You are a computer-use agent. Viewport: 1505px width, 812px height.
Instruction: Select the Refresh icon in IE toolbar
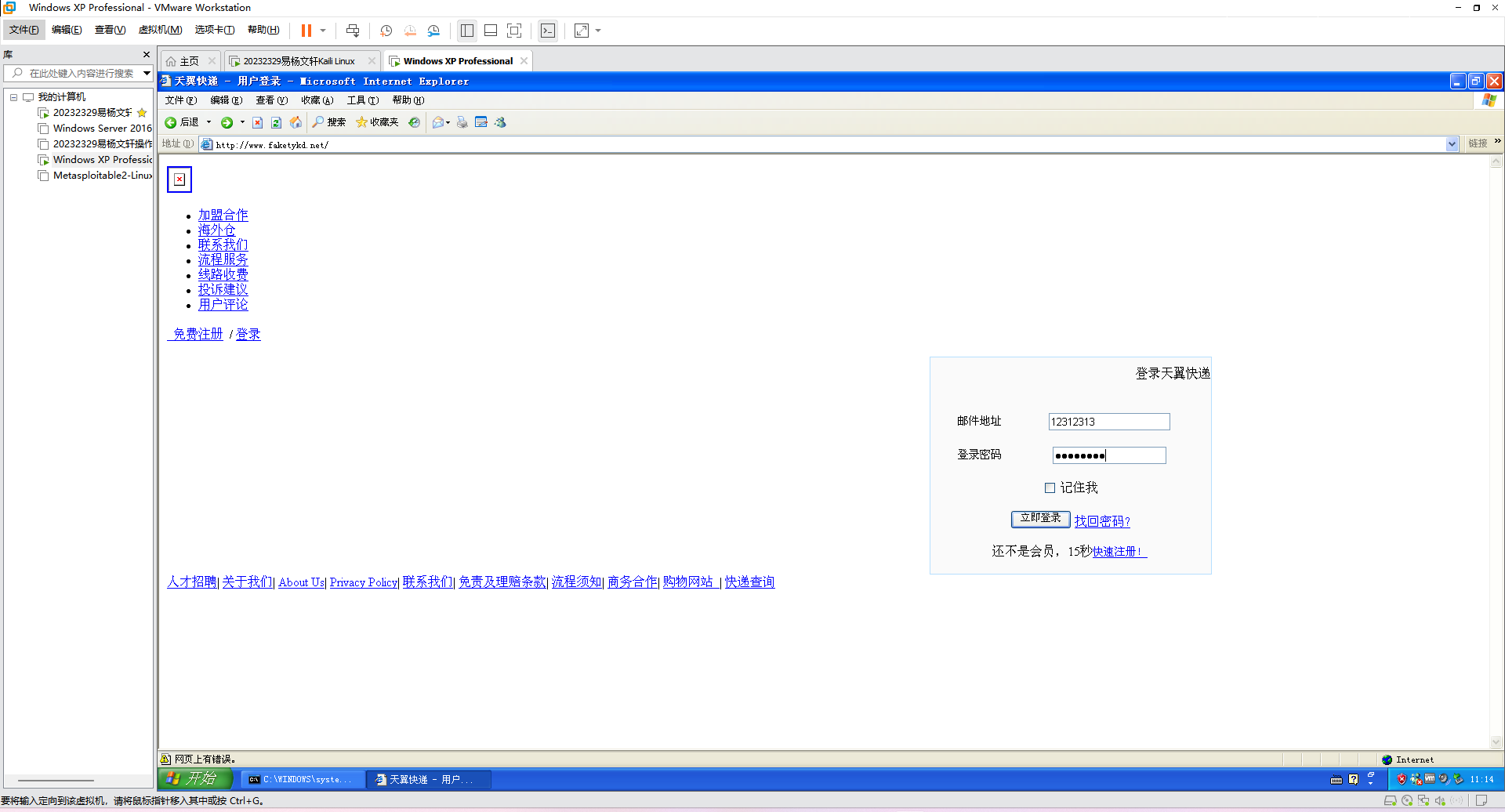point(276,122)
